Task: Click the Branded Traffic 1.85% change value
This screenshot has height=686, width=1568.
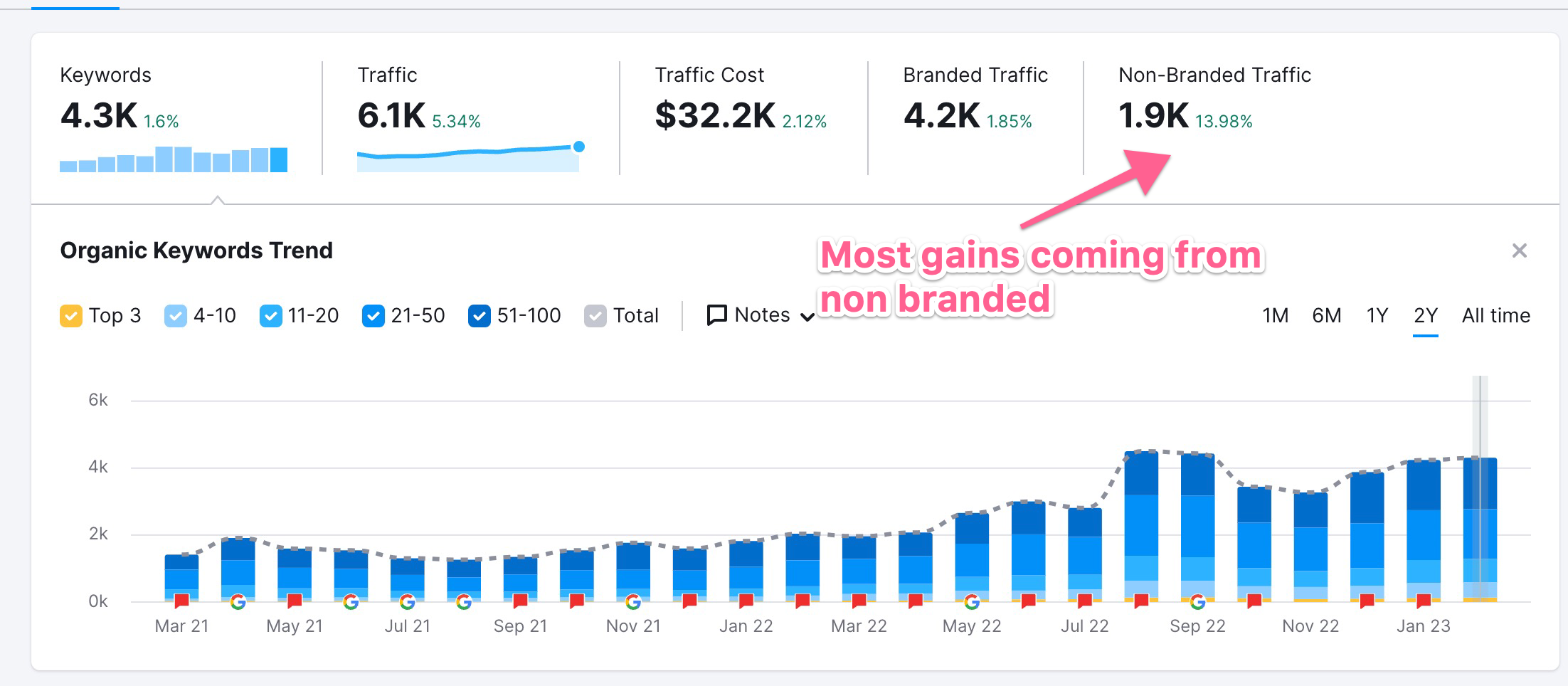Action: pos(1009,122)
